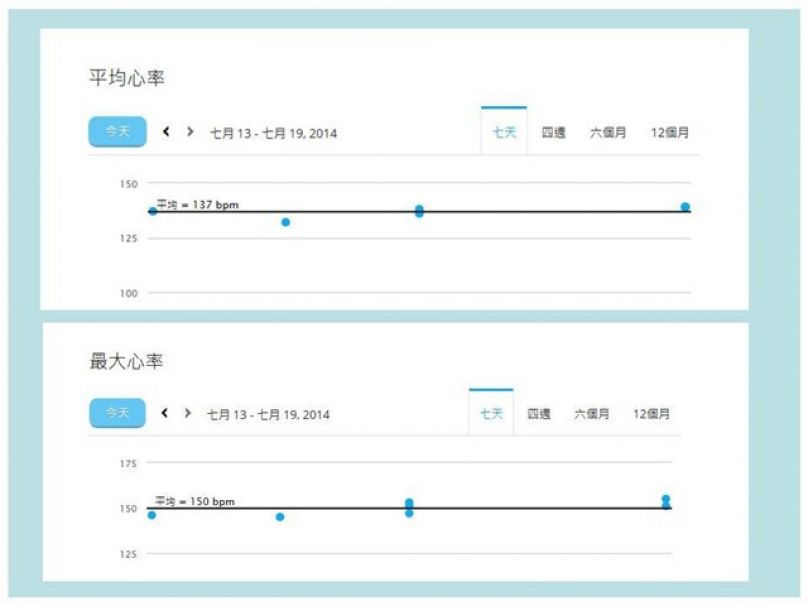Select leftmost data point in 平均心率 chart

152,211
